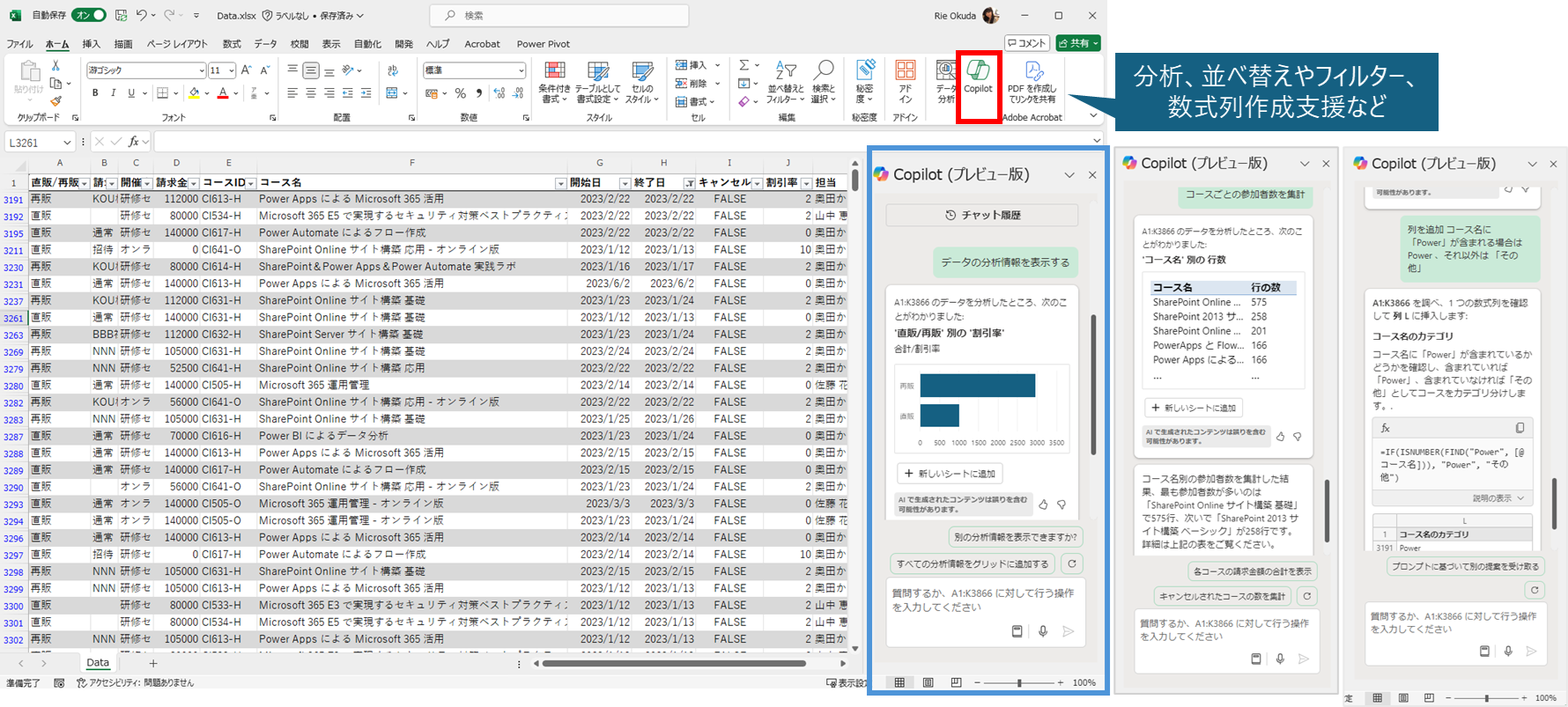Launch Copilot from the ribbon
The image size is (1568, 707).
click(978, 77)
